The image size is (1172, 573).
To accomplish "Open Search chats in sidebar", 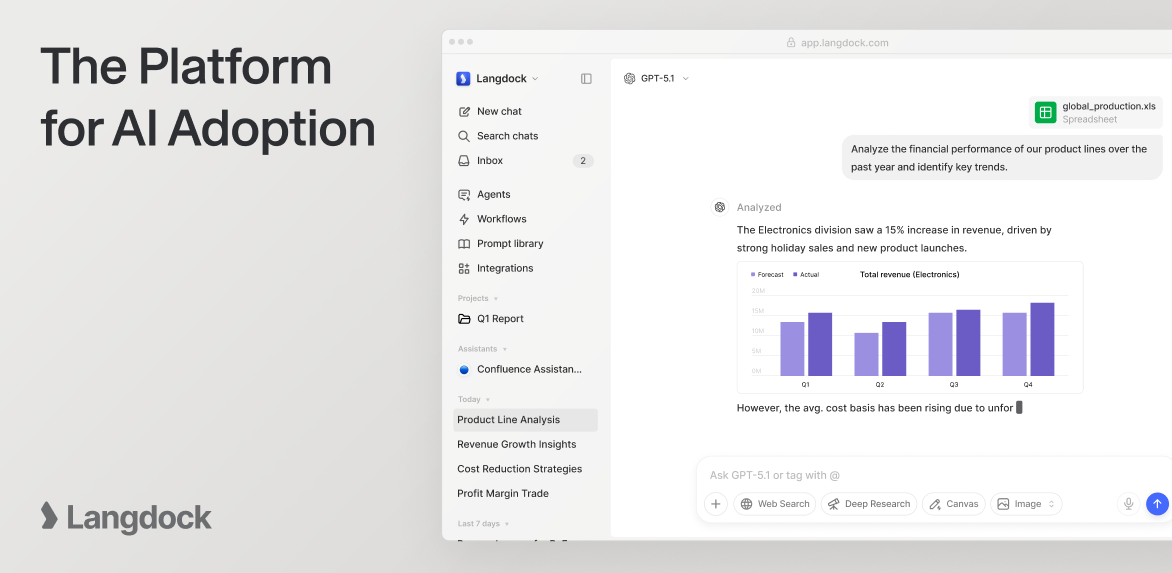I will tap(525, 136).
